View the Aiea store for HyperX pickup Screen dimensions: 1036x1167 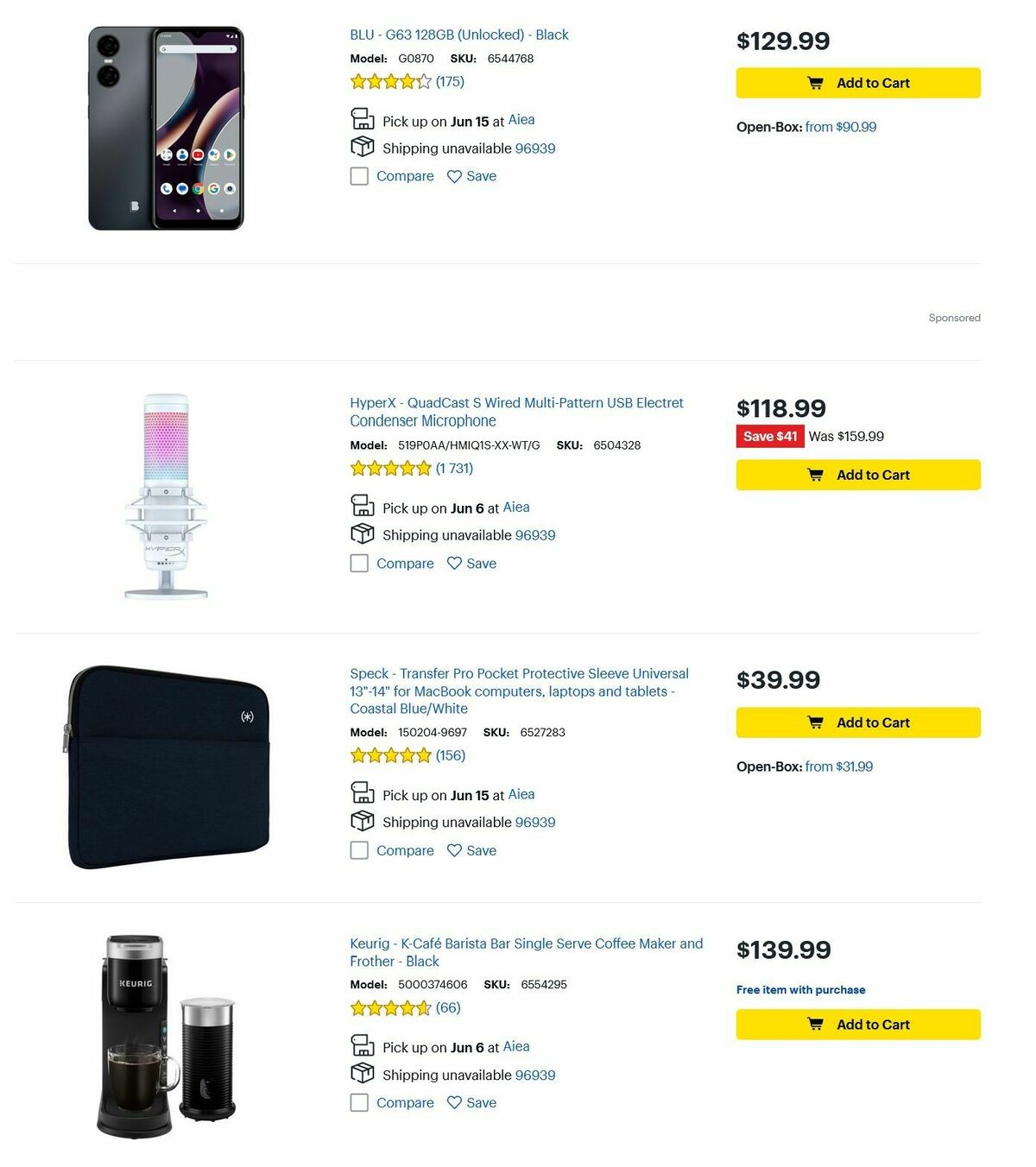point(515,508)
